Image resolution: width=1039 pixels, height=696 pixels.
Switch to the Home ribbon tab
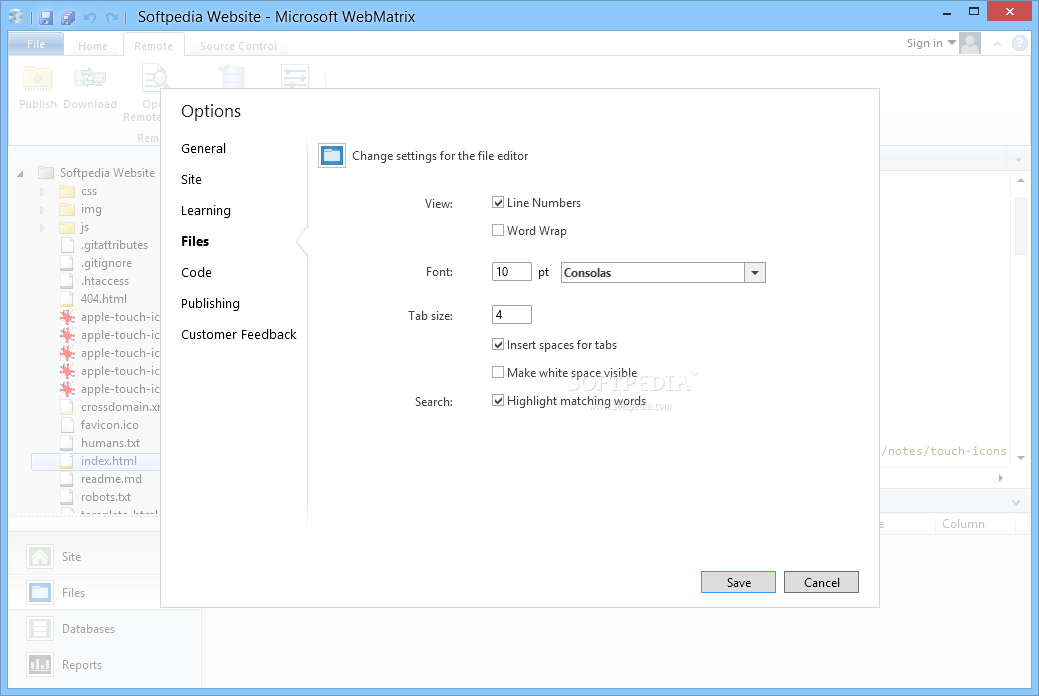[x=93, y=46]
